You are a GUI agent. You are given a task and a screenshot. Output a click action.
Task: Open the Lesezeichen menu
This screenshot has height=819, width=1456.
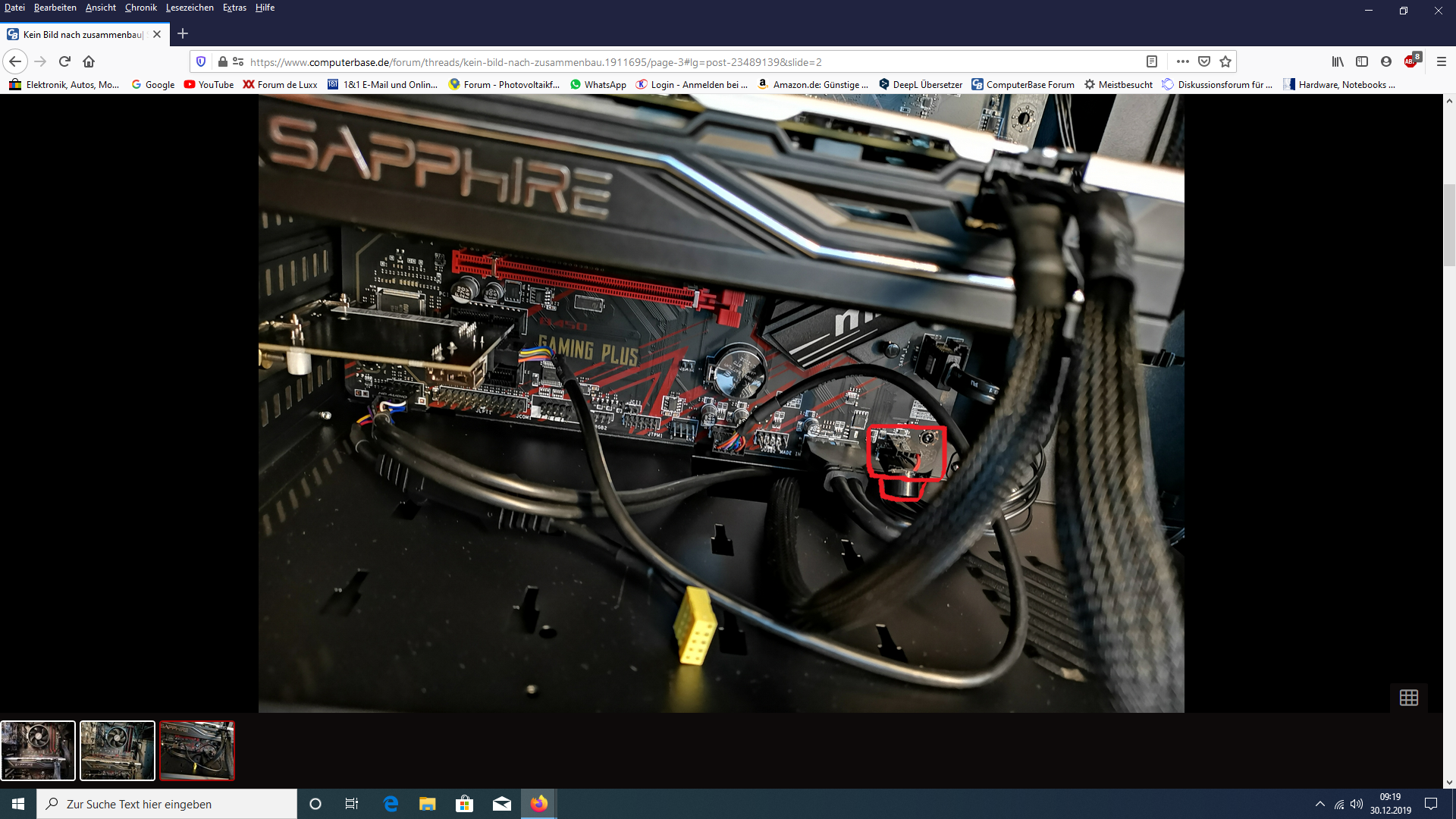point(190,8)
